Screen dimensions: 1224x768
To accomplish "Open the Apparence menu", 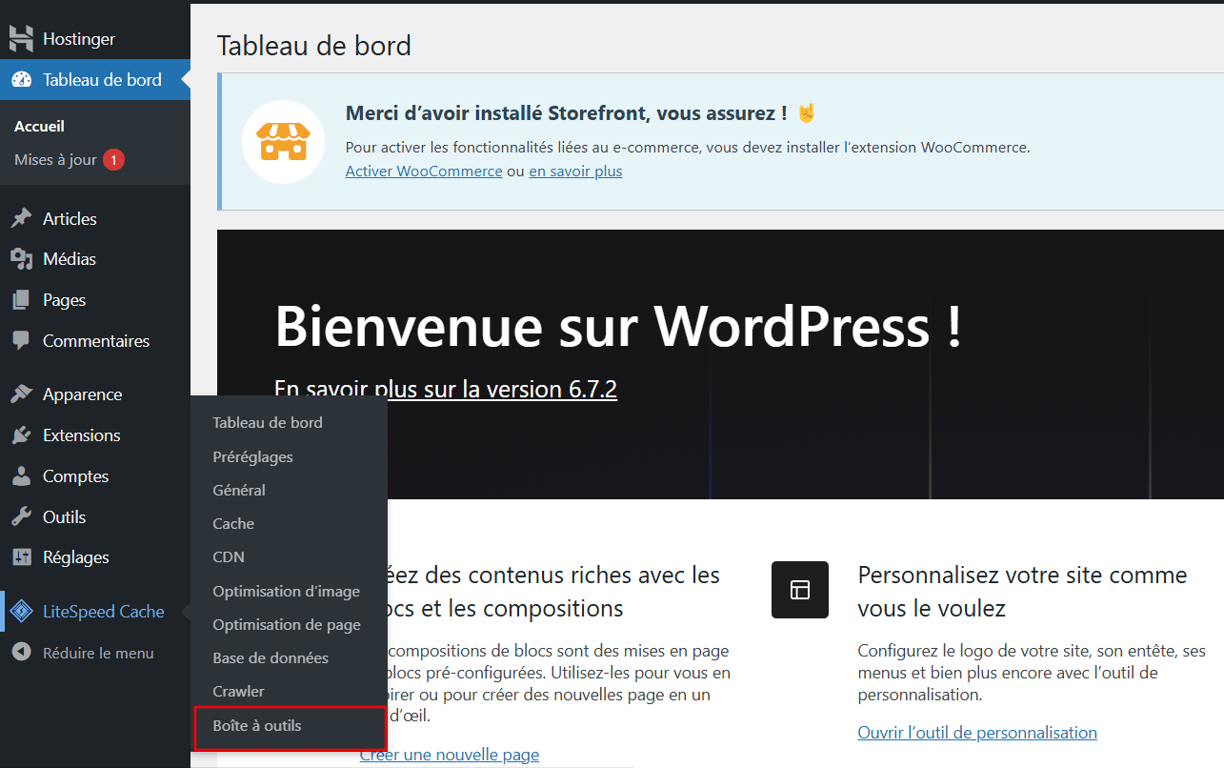I will pyautogui.click(x=95, y=394).
